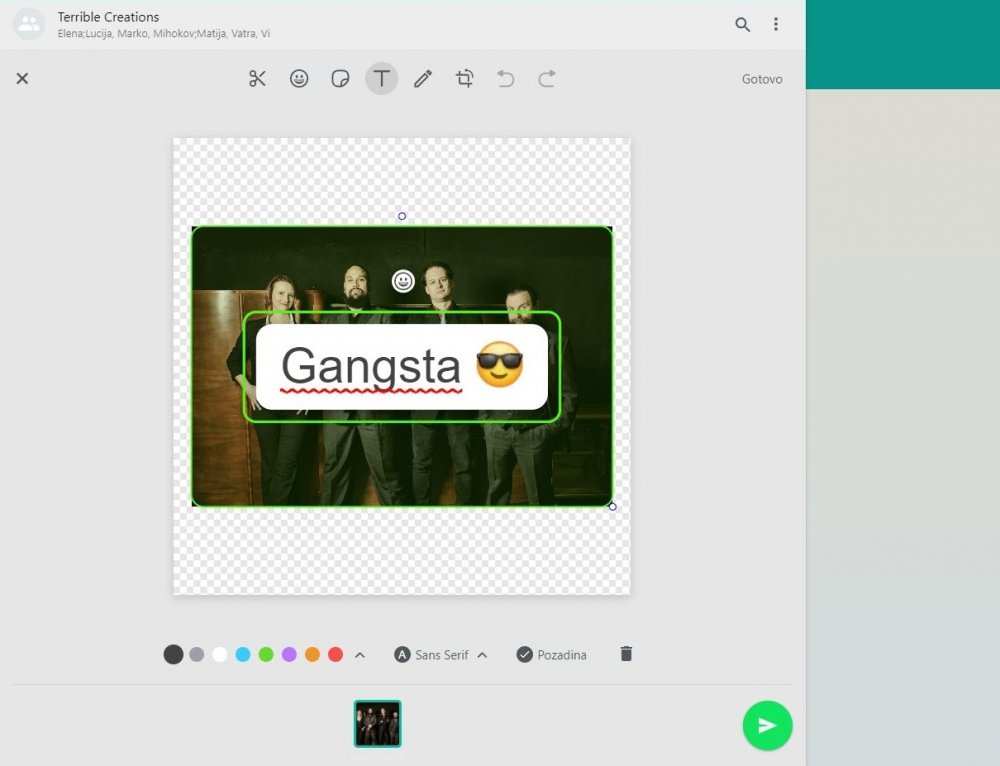Pick the orange text color

coord(312,654)
